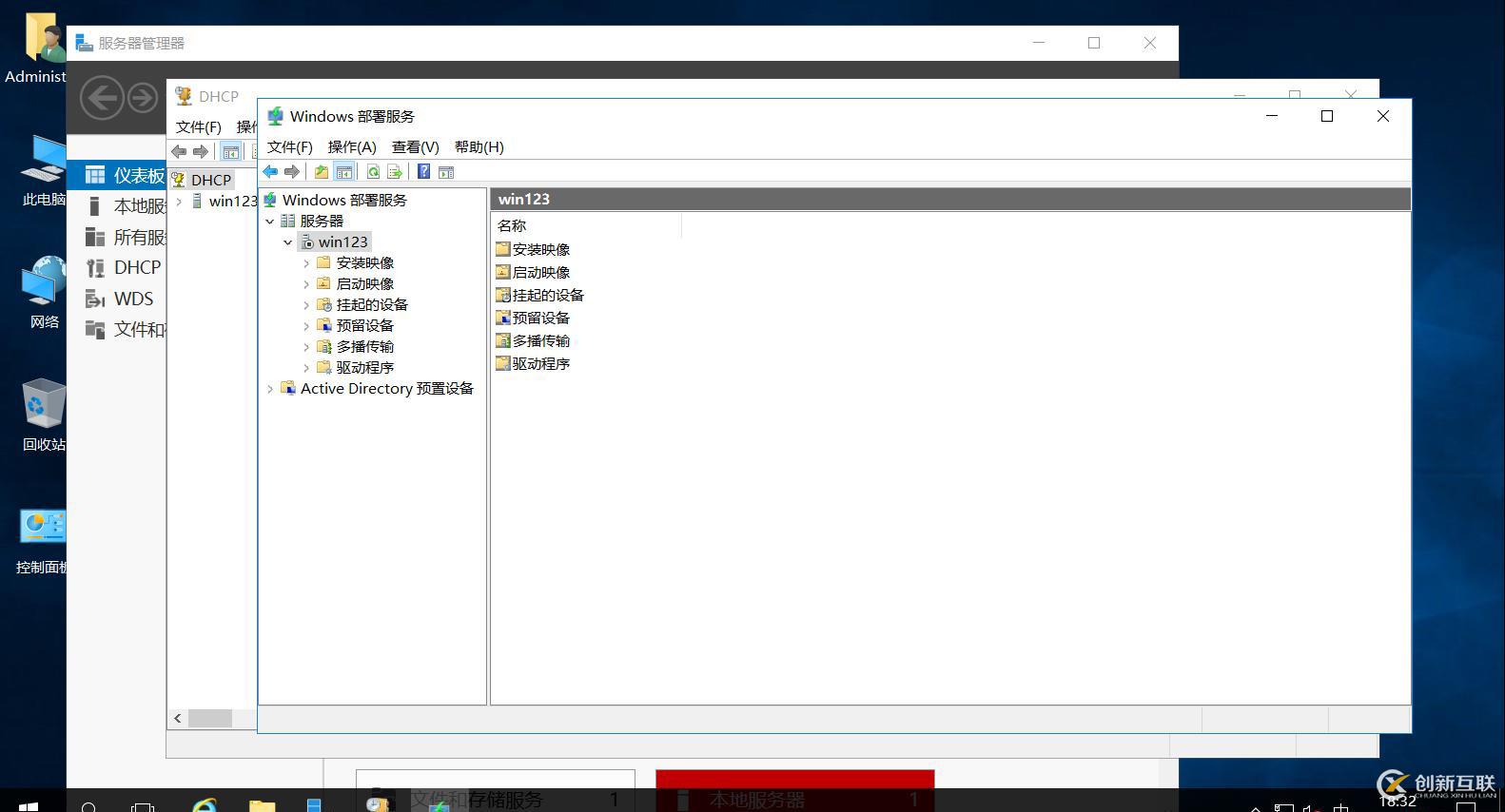Image resolution: width=1505 pixels, height=812 pixels.
Task: Expand the Active Directory 预置设备 node
Action: pyautogui.click(x=270, y=389)
